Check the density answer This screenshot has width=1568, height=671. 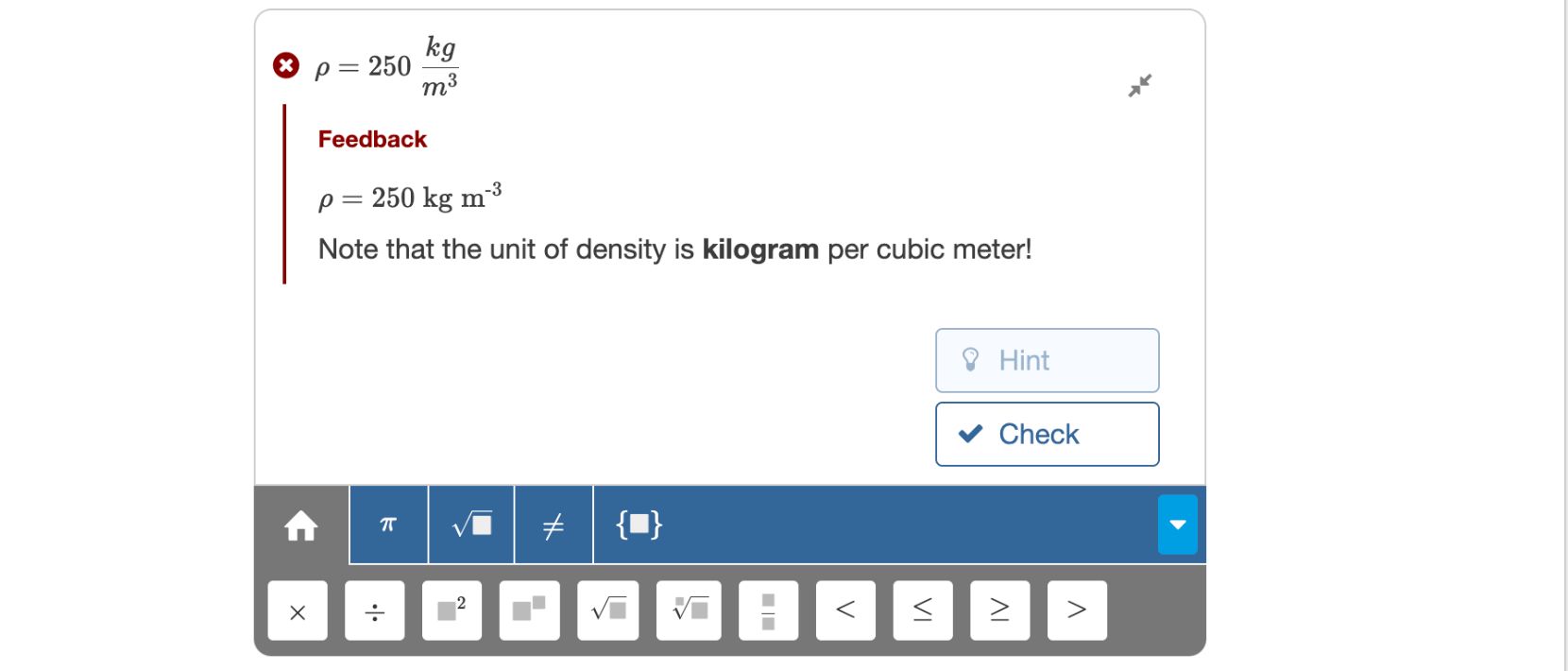[1047, 434]
